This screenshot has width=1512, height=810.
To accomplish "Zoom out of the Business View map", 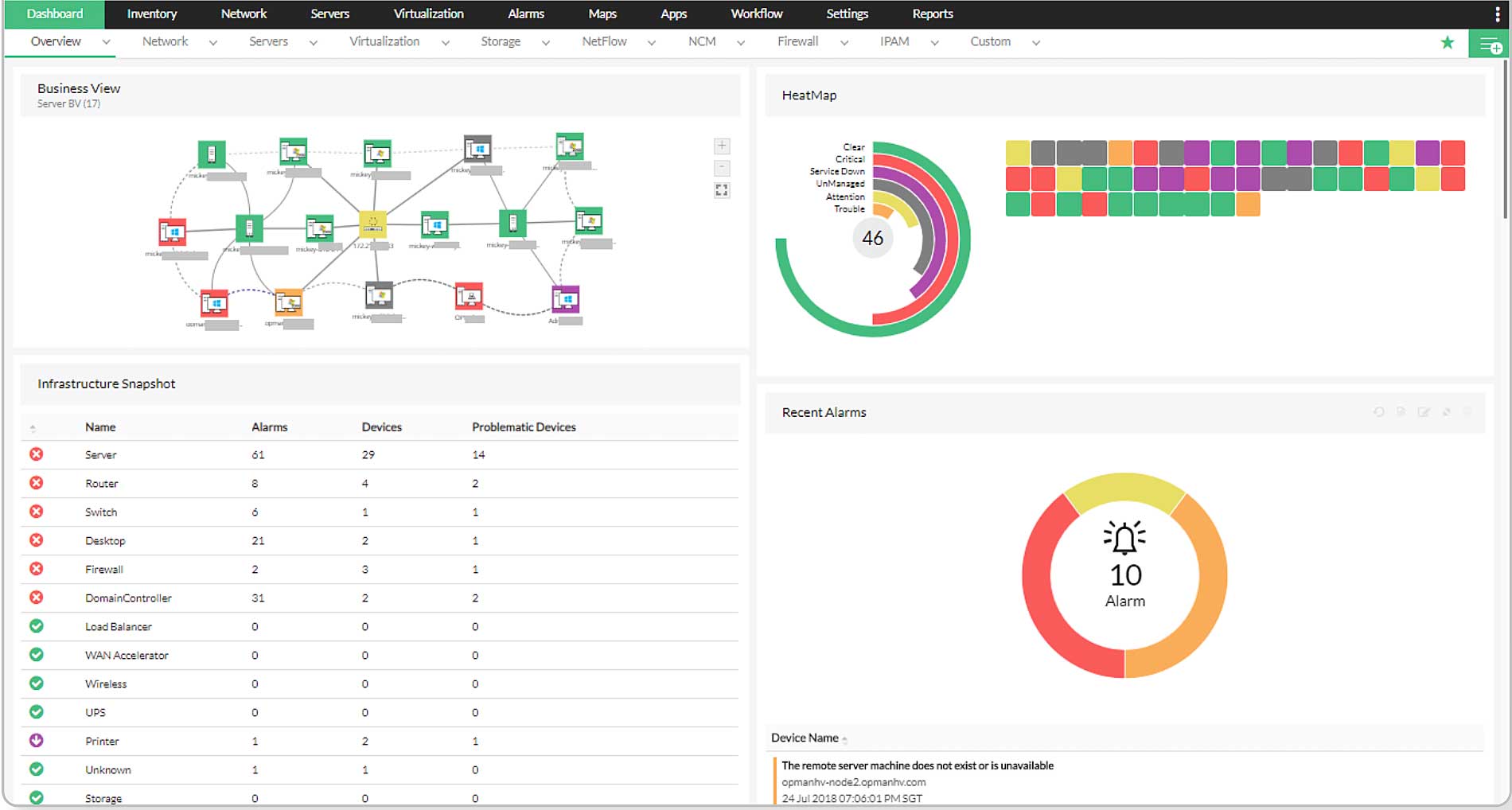I will click(x=722, y=168).
